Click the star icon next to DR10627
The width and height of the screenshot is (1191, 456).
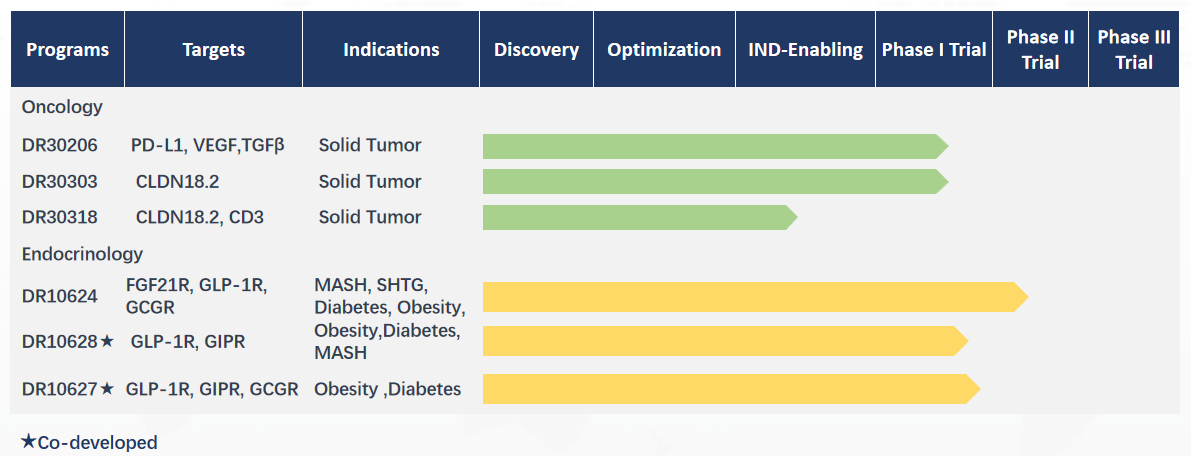pos(107,389)
